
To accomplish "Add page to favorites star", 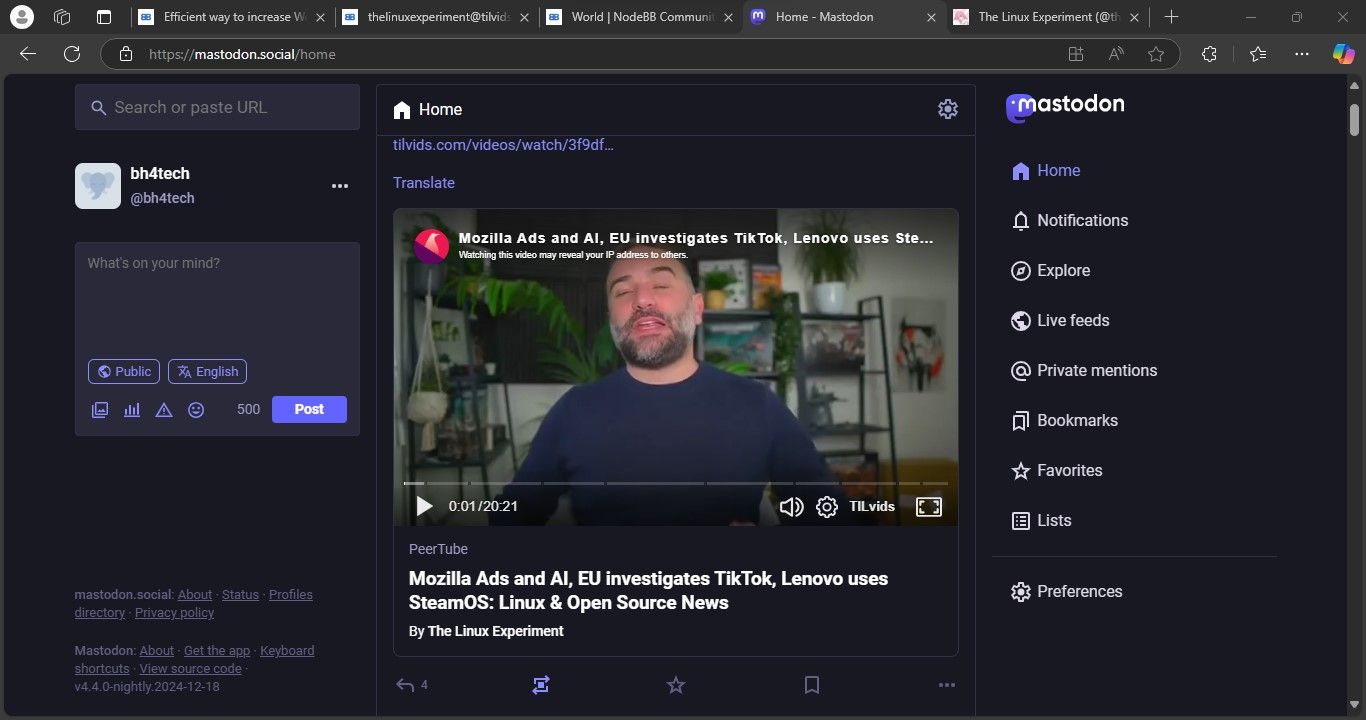I will click(x=1156, y=54).
